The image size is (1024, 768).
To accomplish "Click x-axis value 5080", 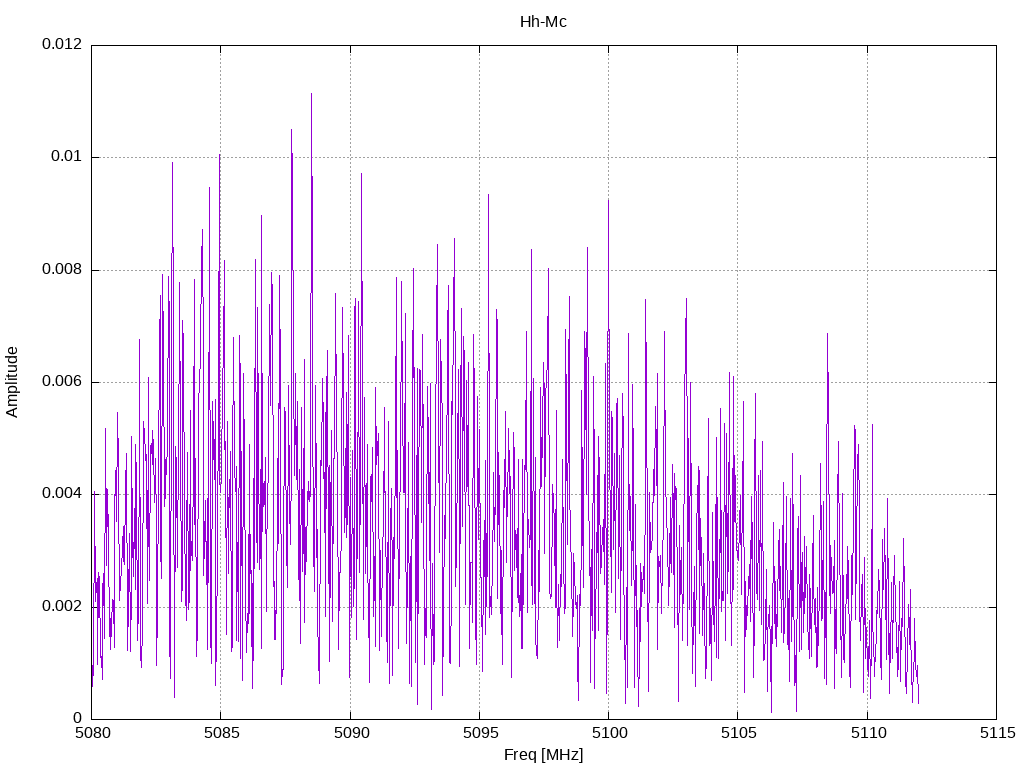I will tap(92, 733).
